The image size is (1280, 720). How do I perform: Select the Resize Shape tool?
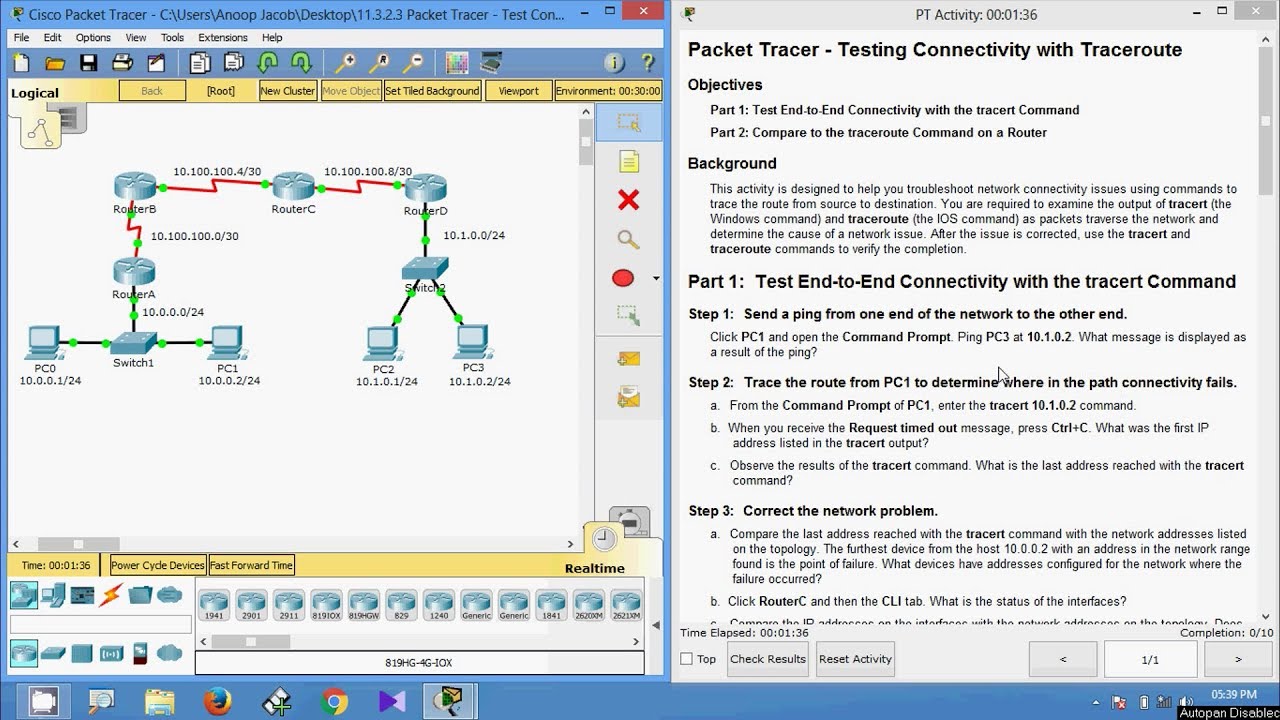(628, 316)
